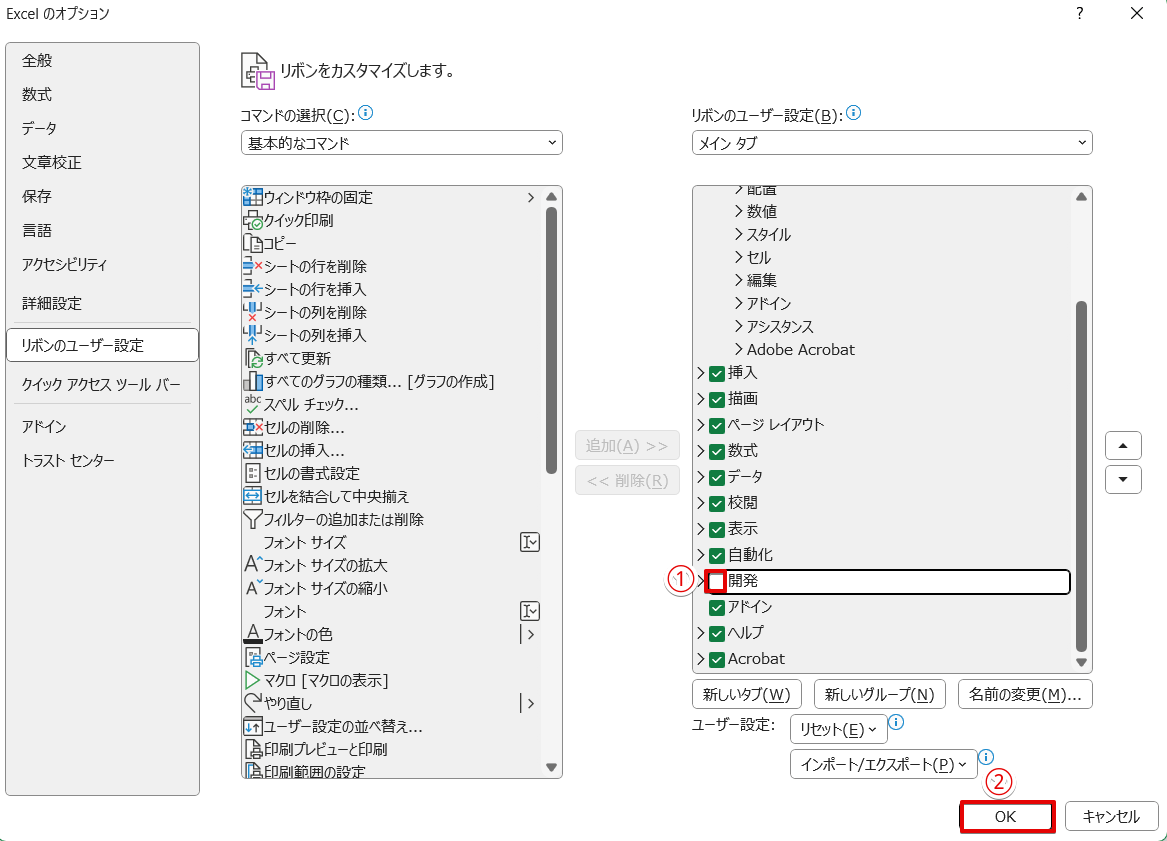
Task: Select the フォントの色 icon
Action: pyautogui.click(x=252, y=634)
